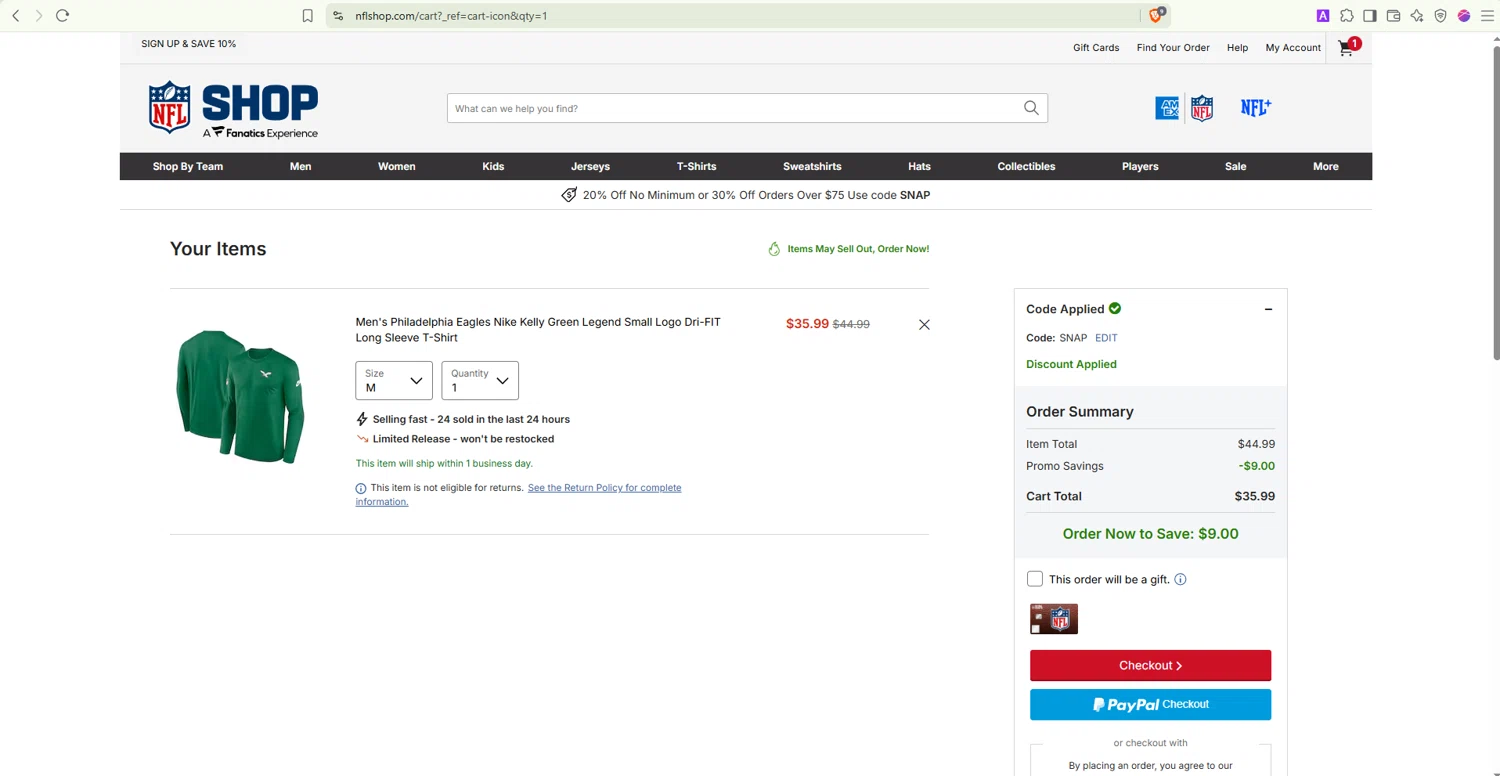Image resolution: width=1500 pixels, height=776 pixels.
Task: Click the promo tag icon in the banner
Action: click(569, 195)
